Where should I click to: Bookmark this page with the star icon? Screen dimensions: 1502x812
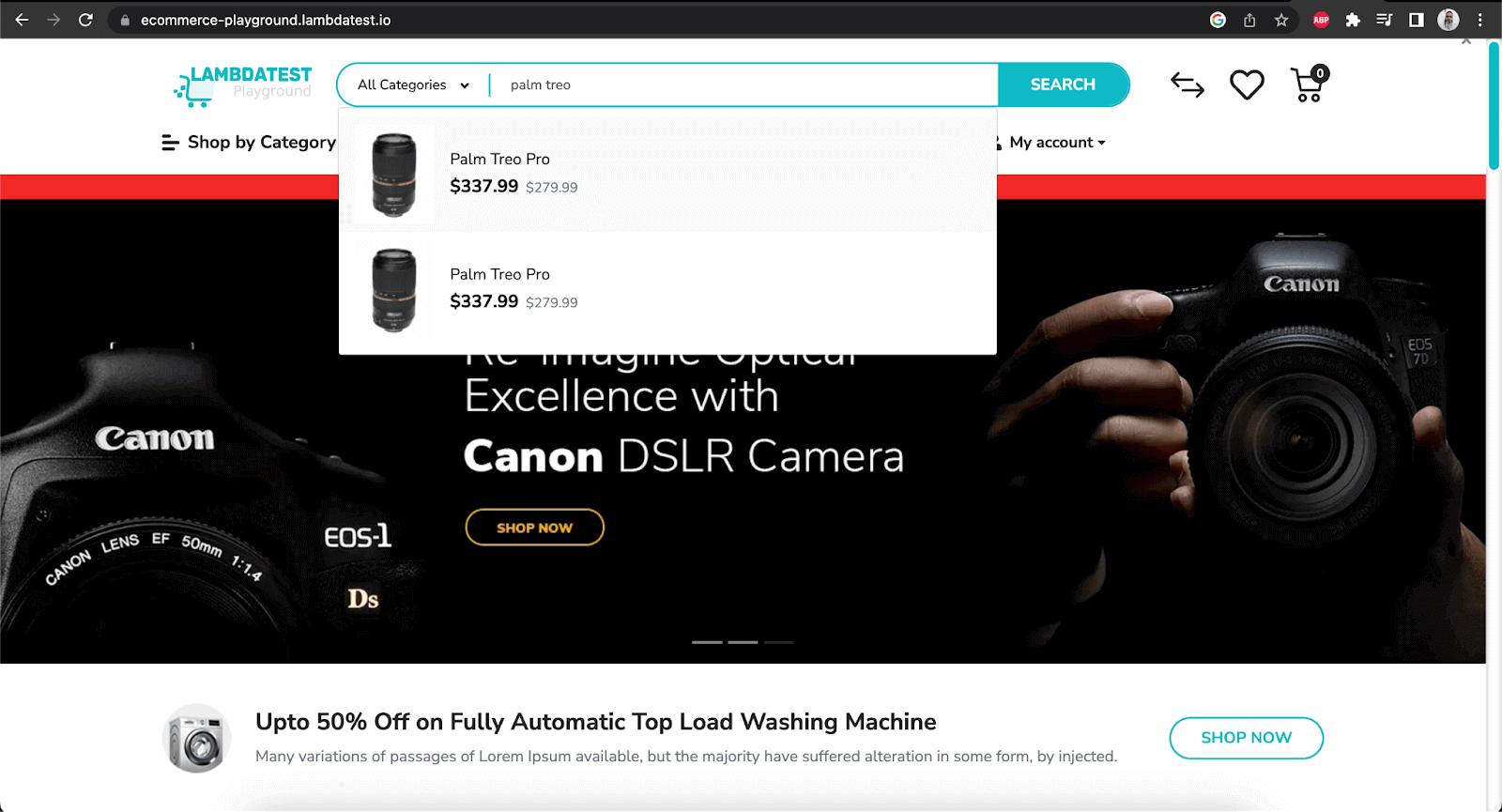click(x=1281, y=20)
